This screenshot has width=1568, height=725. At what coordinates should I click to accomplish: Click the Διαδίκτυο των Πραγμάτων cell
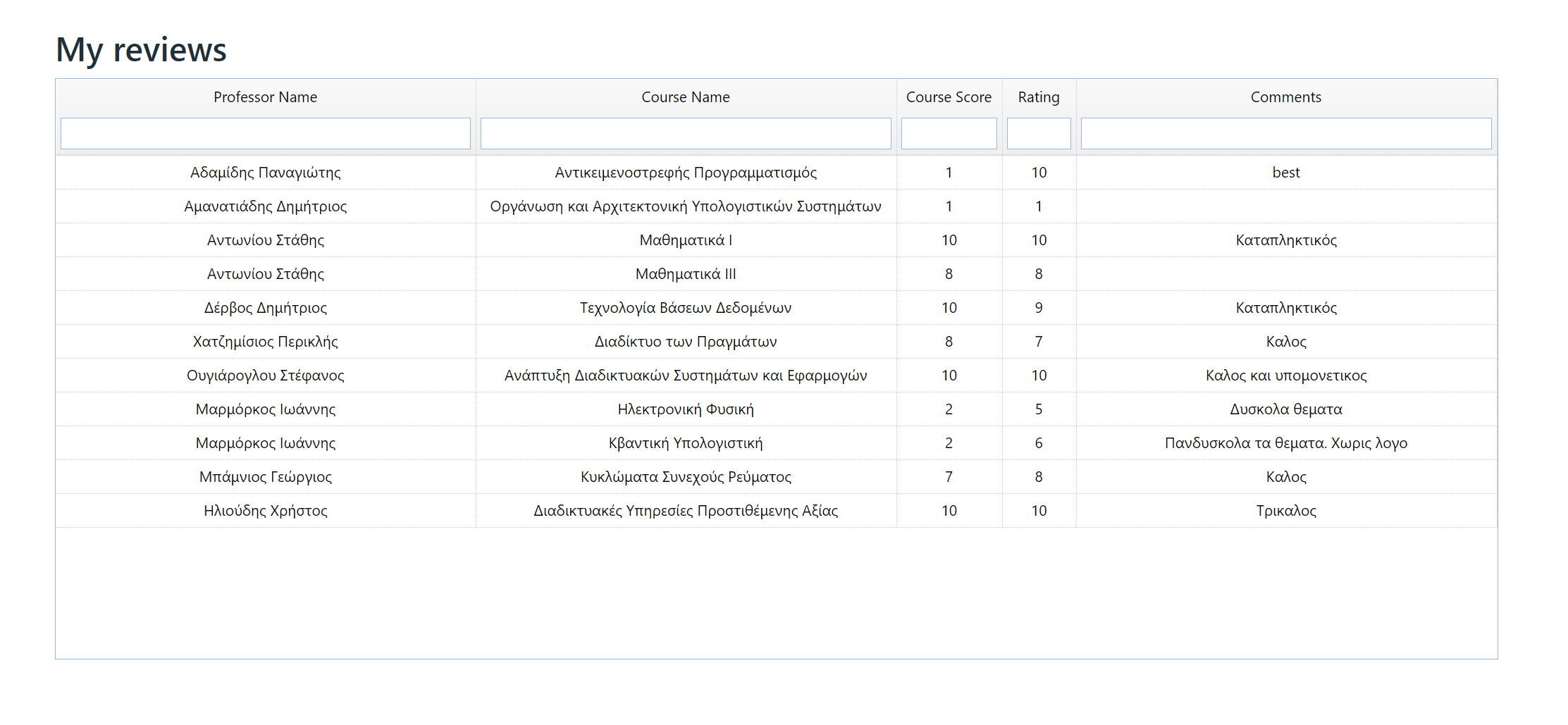(686, 342)
